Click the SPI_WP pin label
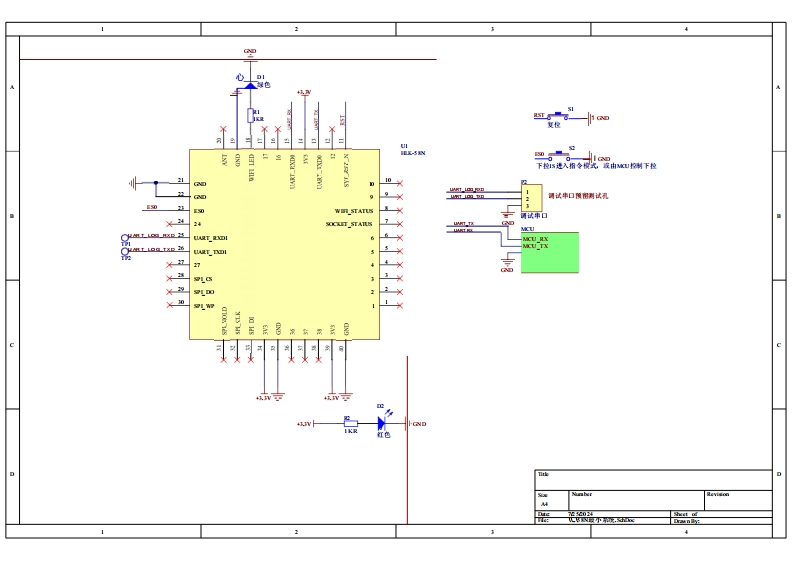Viewport: 793px width, 561px height. click(x=204, y=306)
